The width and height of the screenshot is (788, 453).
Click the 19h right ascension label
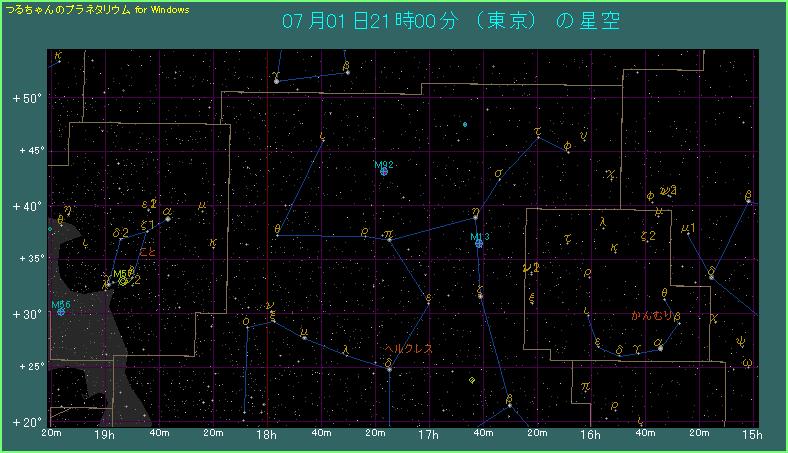click(x=104, y=435)
